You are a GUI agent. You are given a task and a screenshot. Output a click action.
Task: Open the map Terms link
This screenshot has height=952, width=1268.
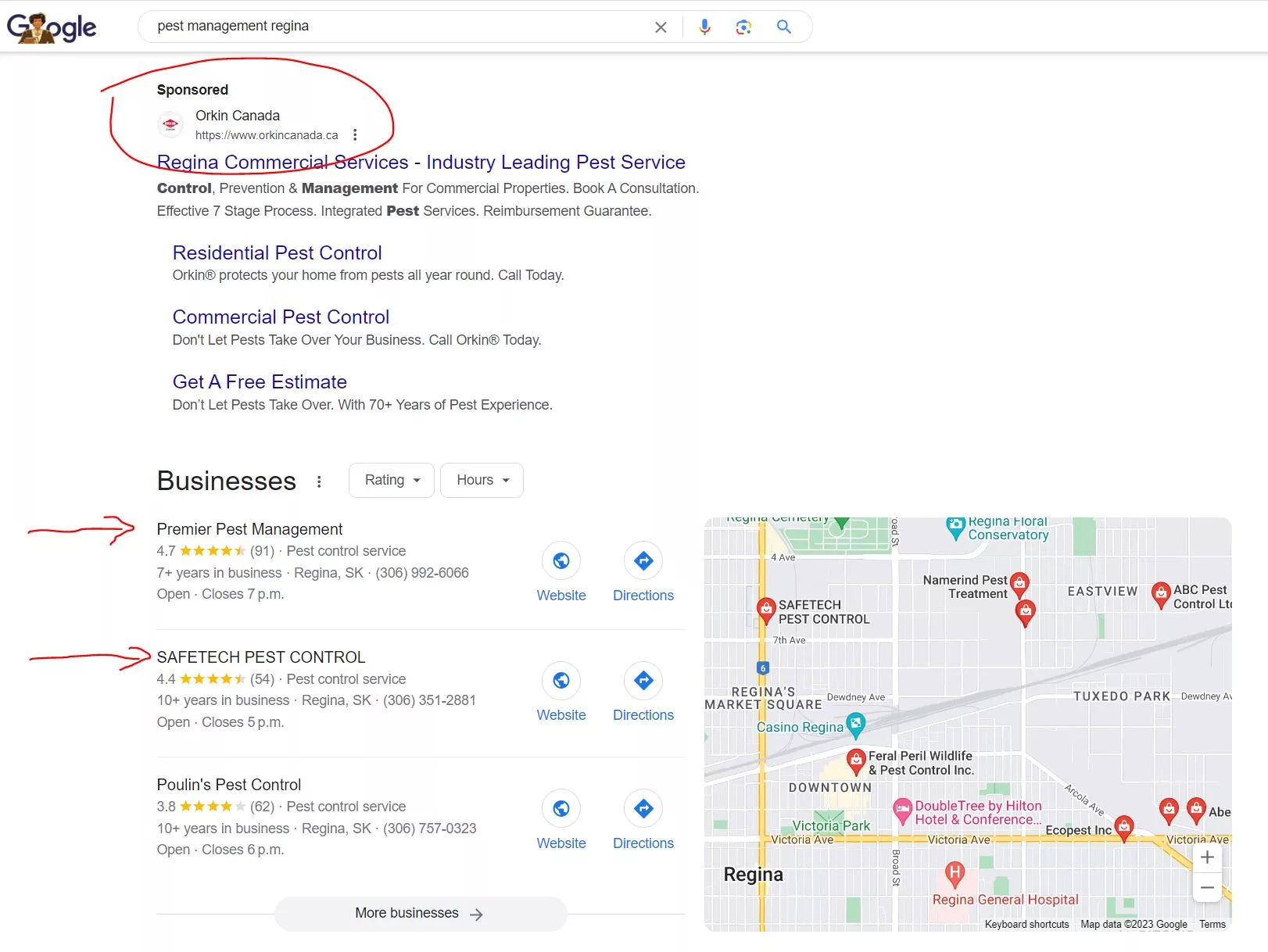coord(1212,925)
